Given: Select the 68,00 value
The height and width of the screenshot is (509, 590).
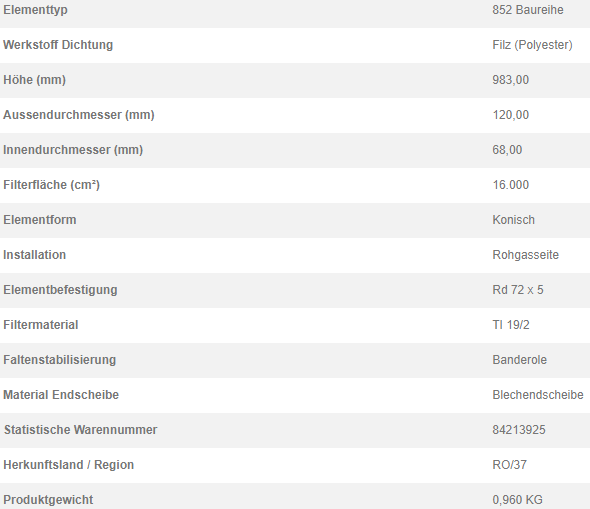Looking at the screenshot, I should click(507, 150).
